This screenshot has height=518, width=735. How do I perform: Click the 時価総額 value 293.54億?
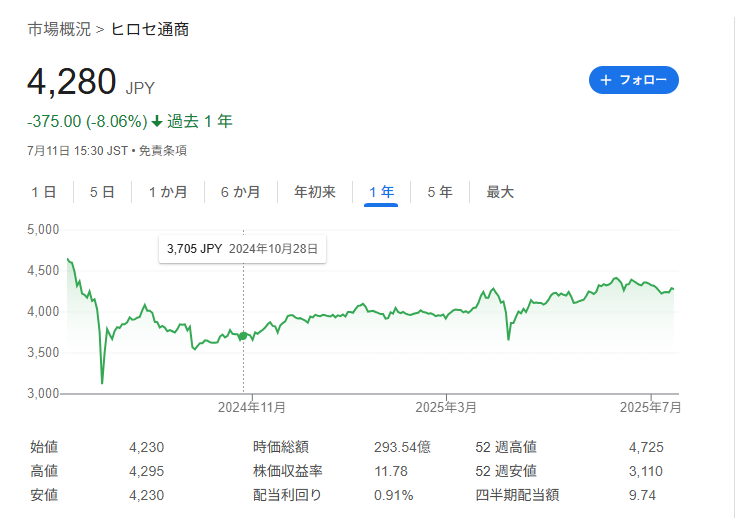click(x=402, y=447)
